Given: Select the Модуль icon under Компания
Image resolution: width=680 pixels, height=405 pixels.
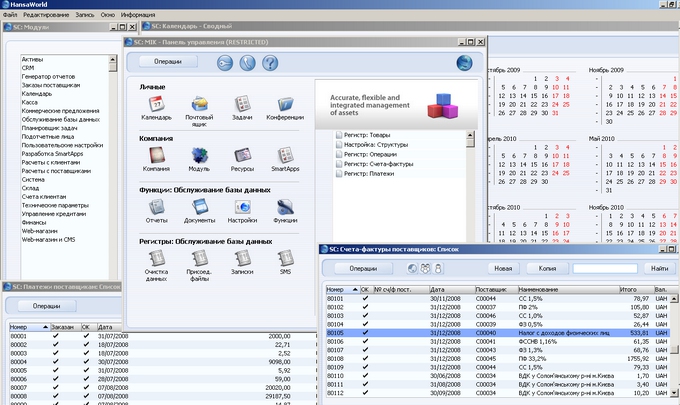Looking at the screenshot, I should pos(199,154).
